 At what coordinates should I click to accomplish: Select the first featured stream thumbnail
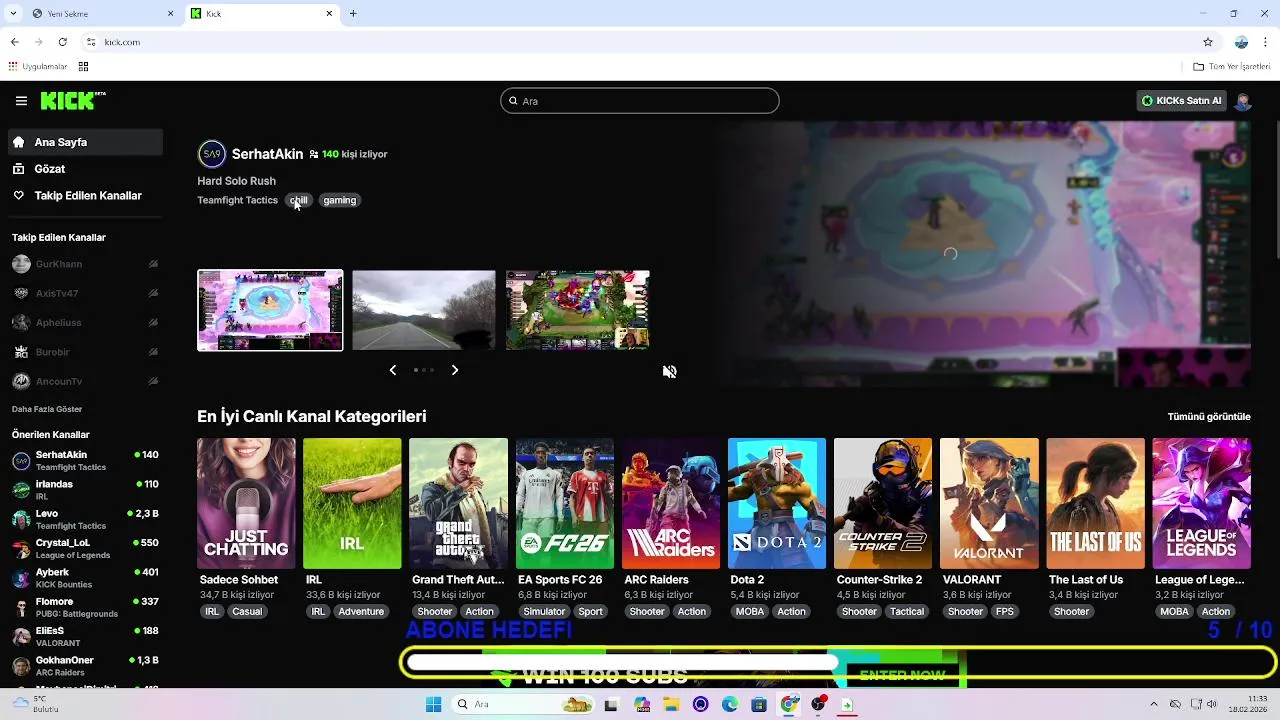(x=270, y=310)
